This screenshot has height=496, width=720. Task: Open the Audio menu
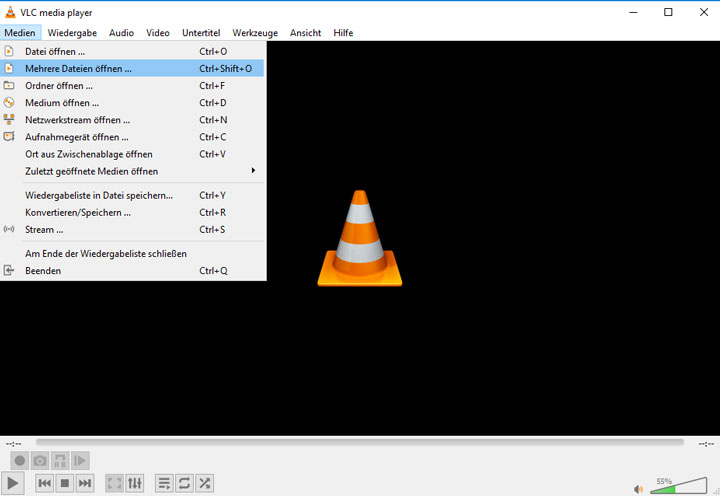pos(121,33)
